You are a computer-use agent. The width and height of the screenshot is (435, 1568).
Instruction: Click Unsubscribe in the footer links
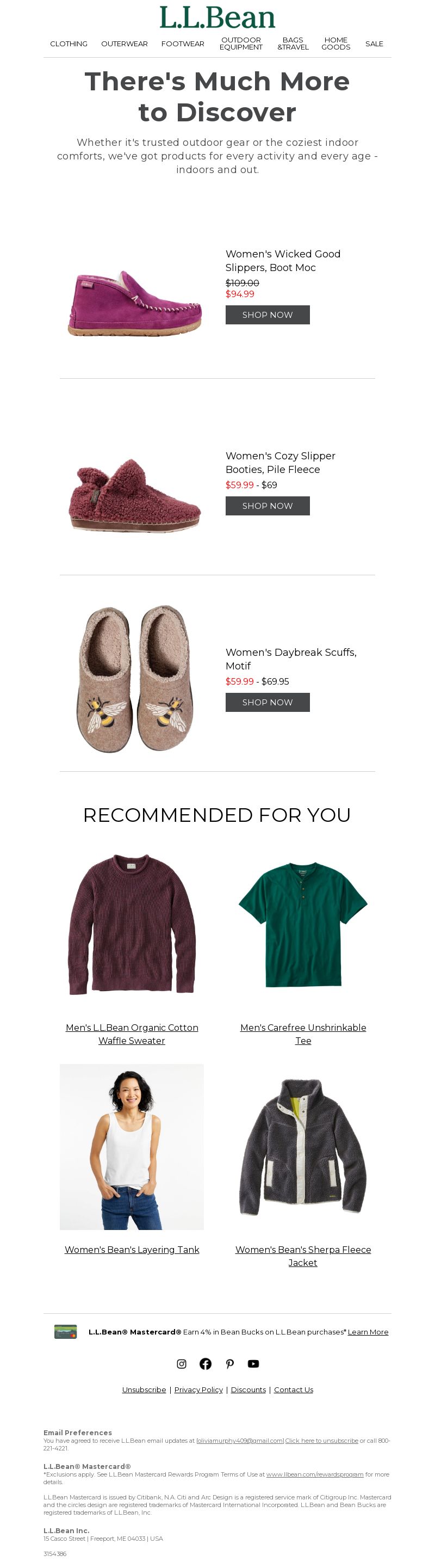pyautogui.click(x=144, y=1389)
